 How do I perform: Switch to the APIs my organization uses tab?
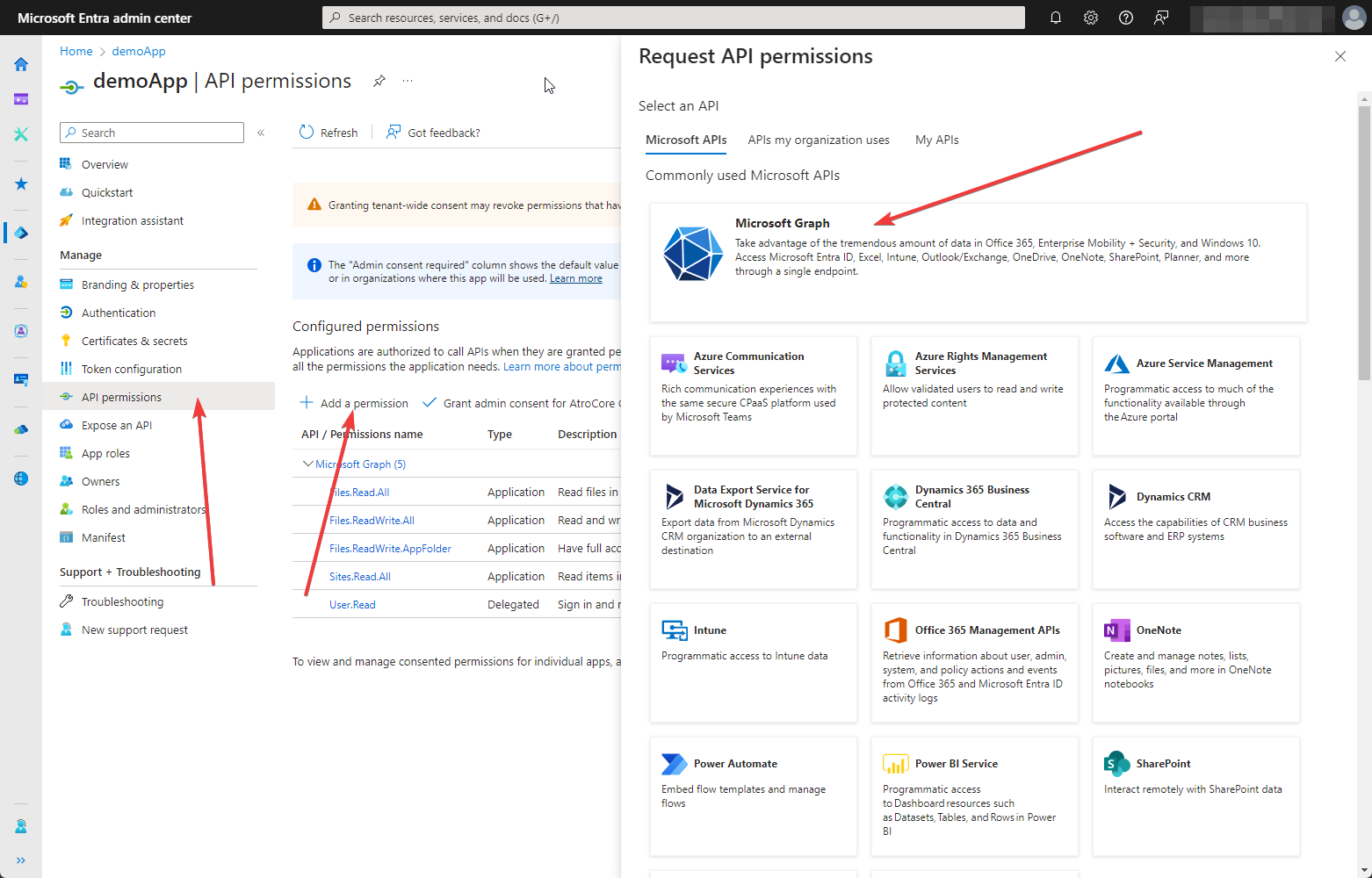pos(818,140)
